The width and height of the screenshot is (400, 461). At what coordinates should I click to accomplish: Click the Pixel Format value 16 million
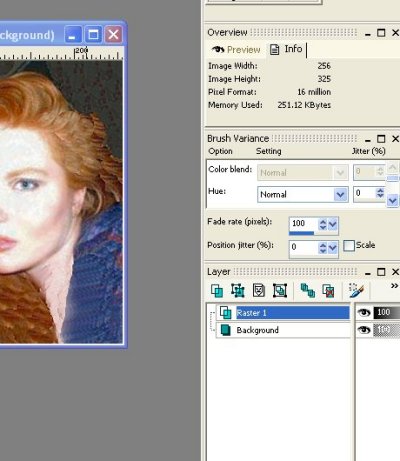click(x=314, y=92)
